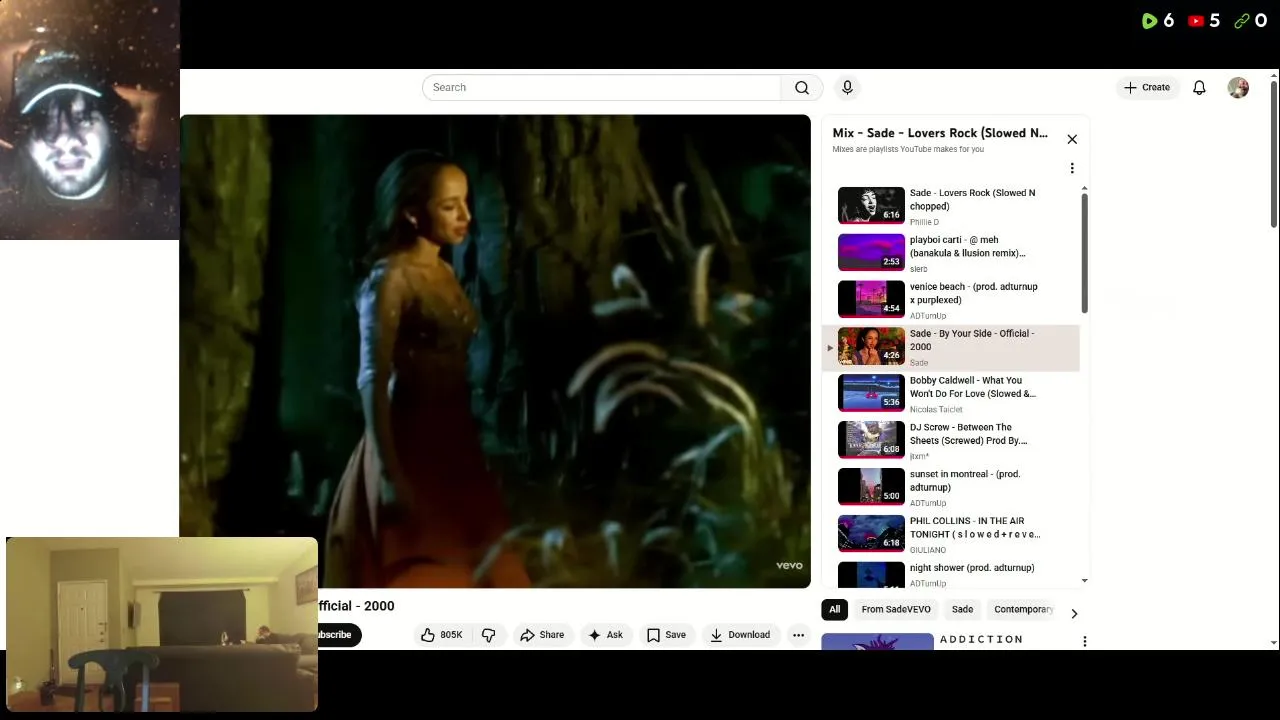Image resolution: width=1280 pixels, height=720 pixels.
Task: Download the video
Action: pos(740,635)
